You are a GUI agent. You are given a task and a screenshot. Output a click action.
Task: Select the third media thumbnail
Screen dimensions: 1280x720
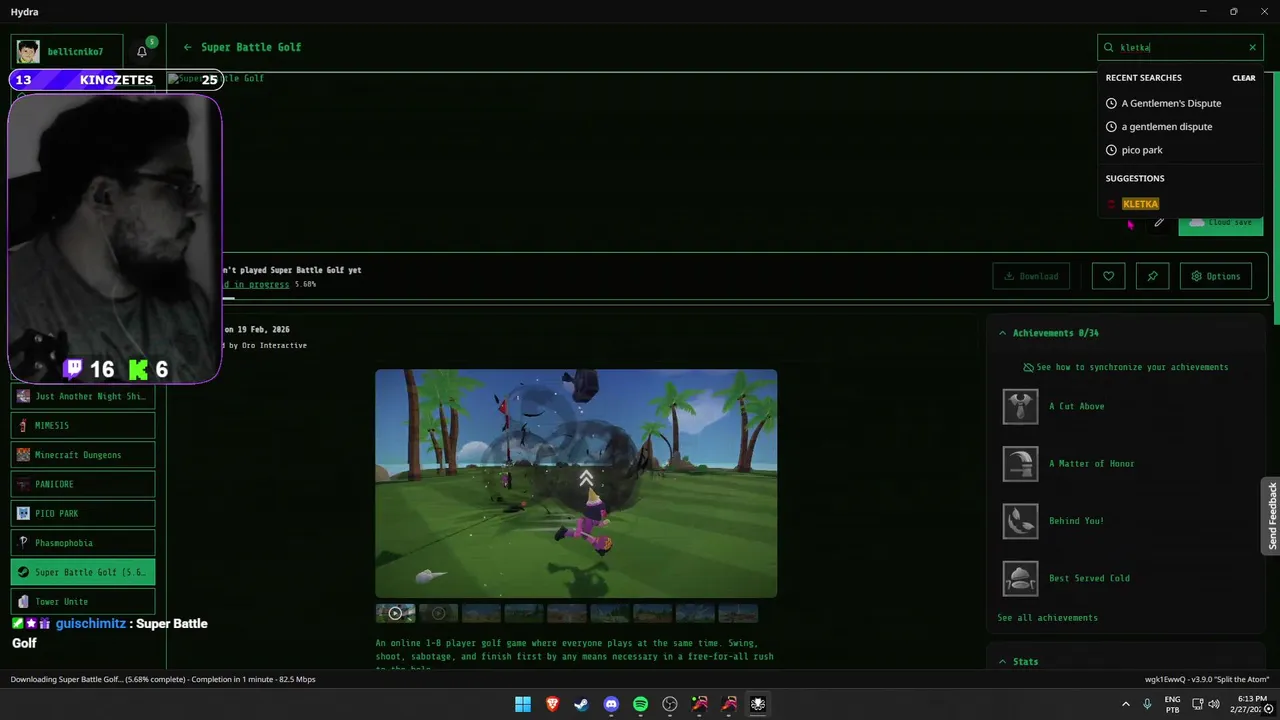click(x=481, y=613)
